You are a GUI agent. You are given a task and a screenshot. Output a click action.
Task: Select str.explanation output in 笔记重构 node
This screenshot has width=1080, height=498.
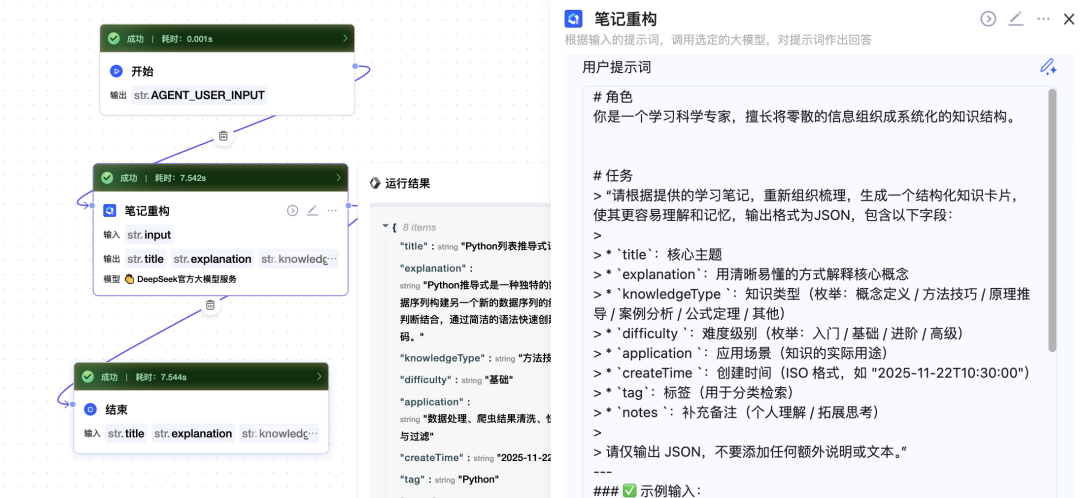click(212, 259)
